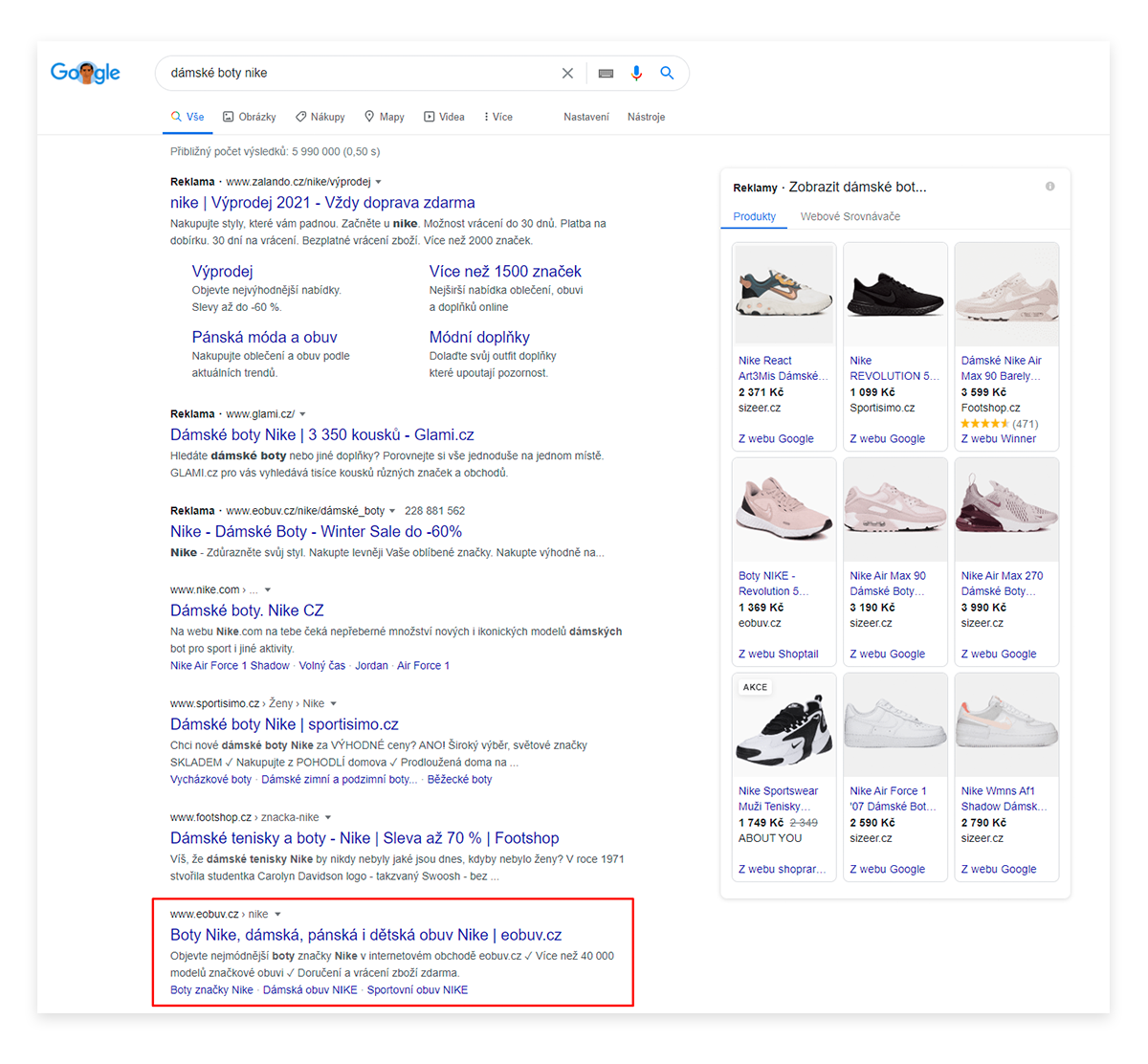Expand arrow next to footshop.cz URL
The image size is (1148, 1064).
(x=328, y=818)
